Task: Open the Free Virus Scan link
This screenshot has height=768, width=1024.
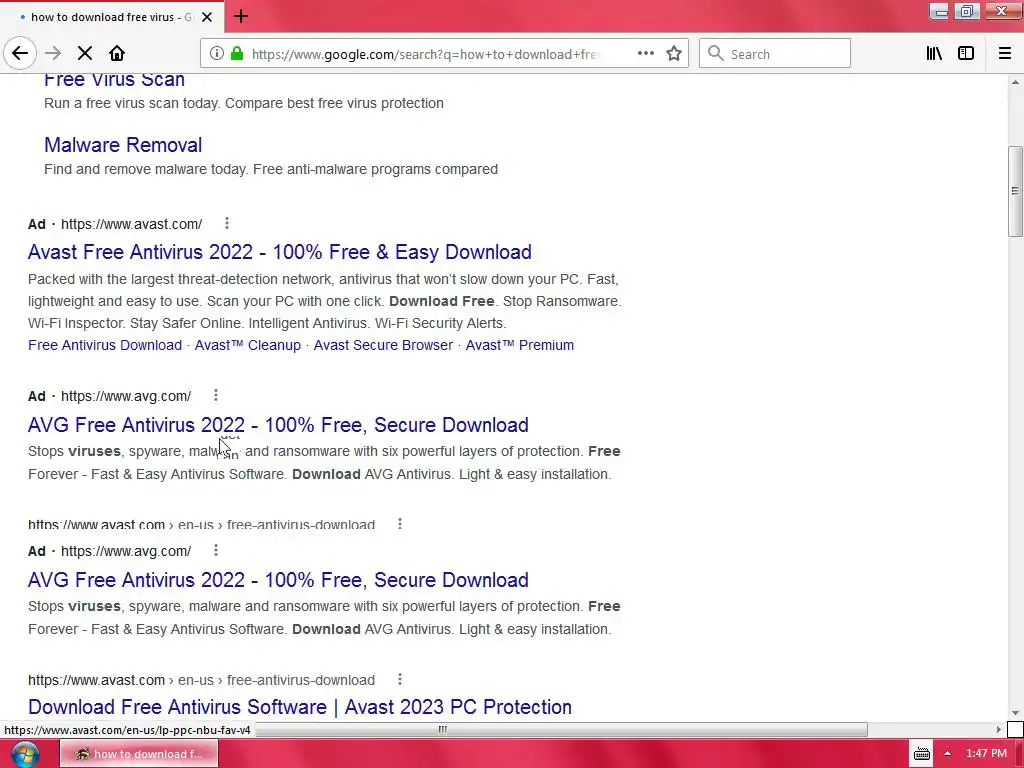Action: coord(114,80)
